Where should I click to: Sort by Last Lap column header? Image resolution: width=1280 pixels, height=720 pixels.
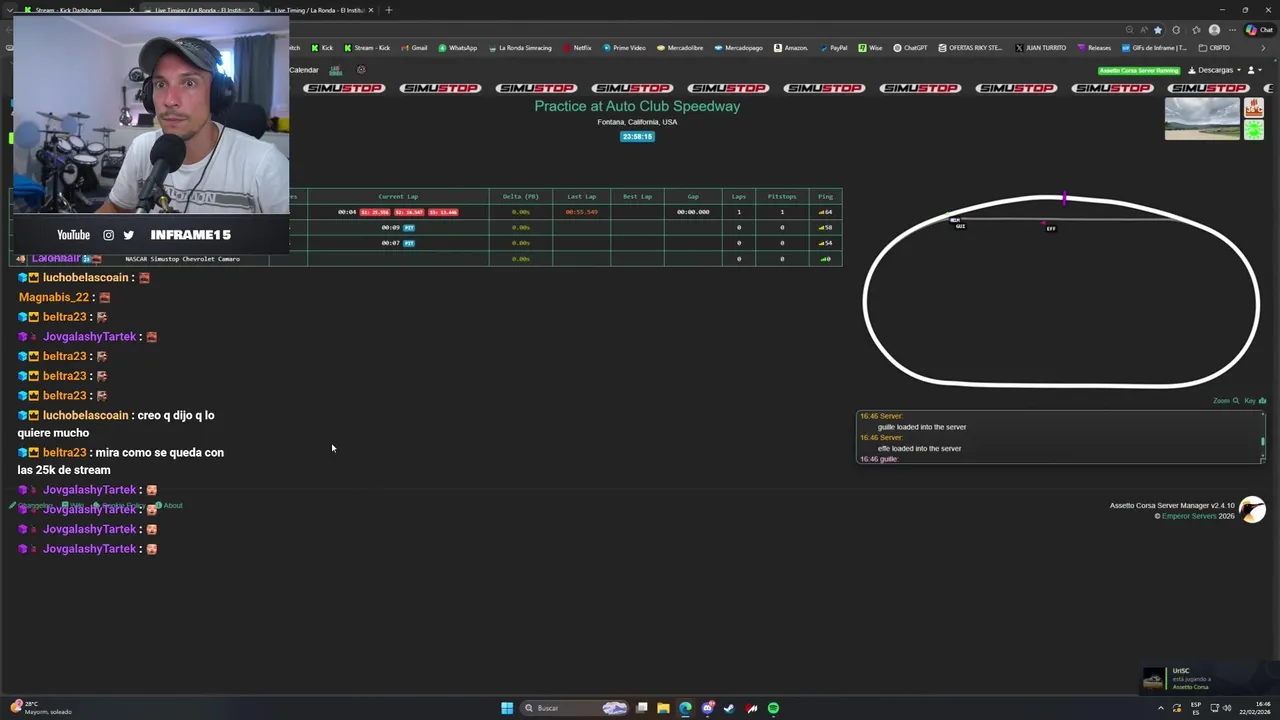(581, 196)
